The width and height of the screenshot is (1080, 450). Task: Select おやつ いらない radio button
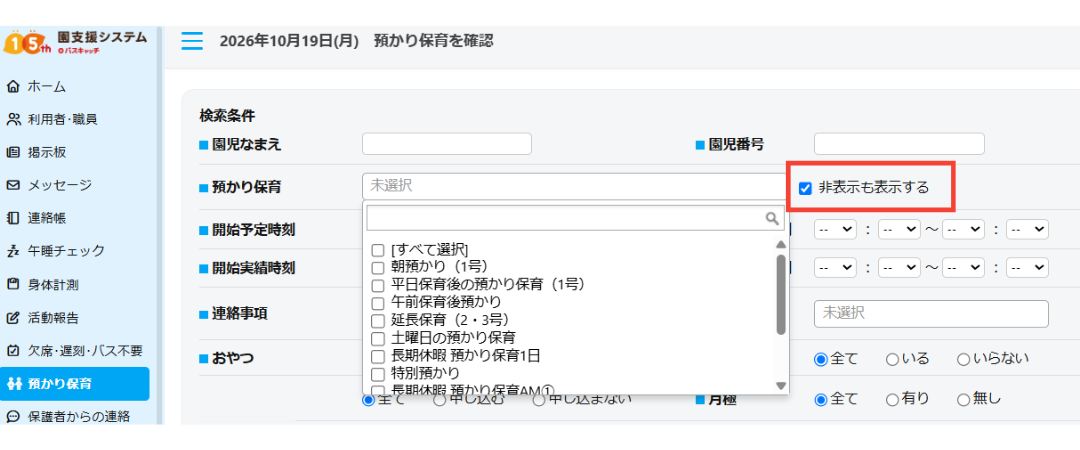point(964,359)
